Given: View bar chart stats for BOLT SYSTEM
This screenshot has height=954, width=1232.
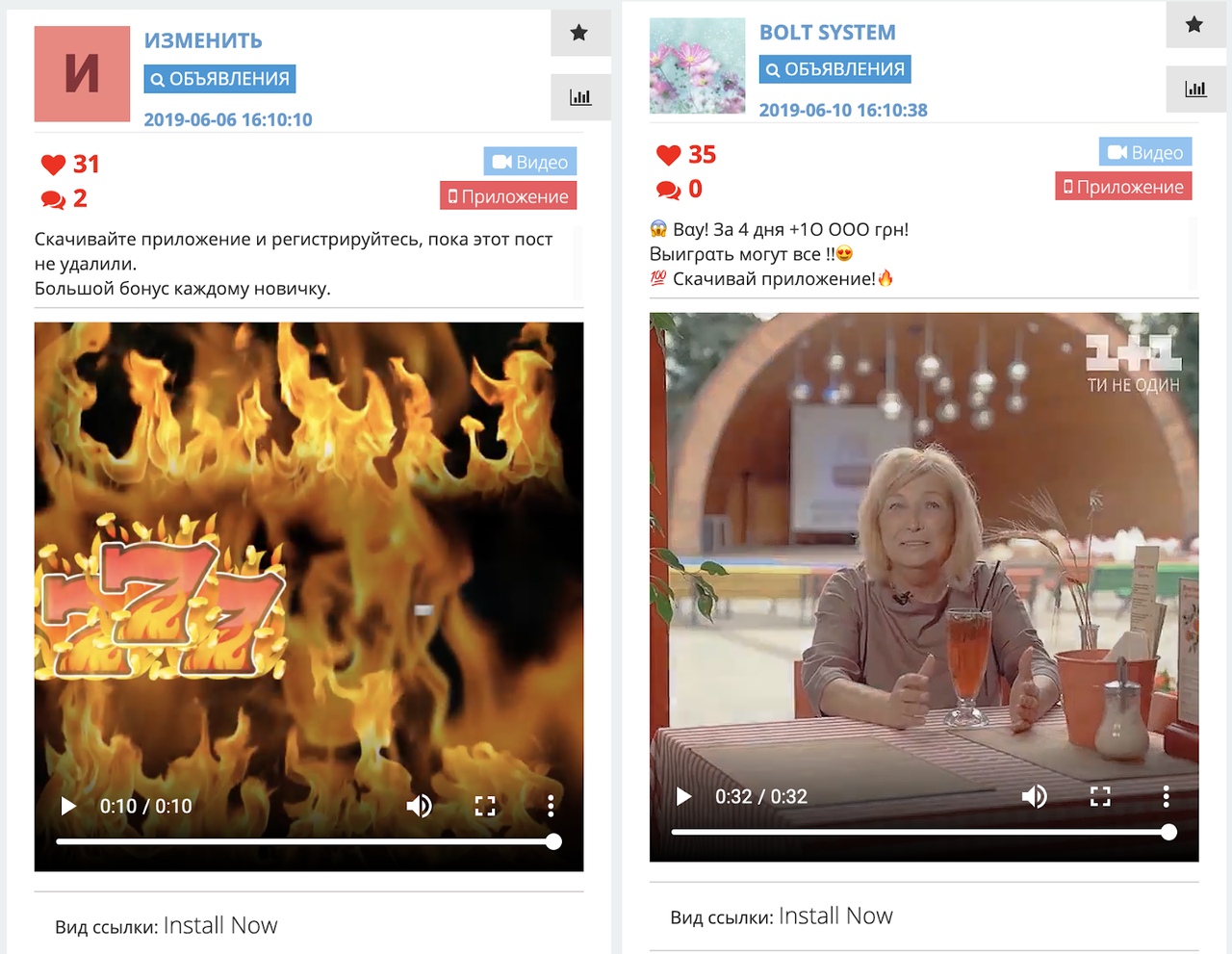Looking at the screenshot, I should tap(1194, 89).
